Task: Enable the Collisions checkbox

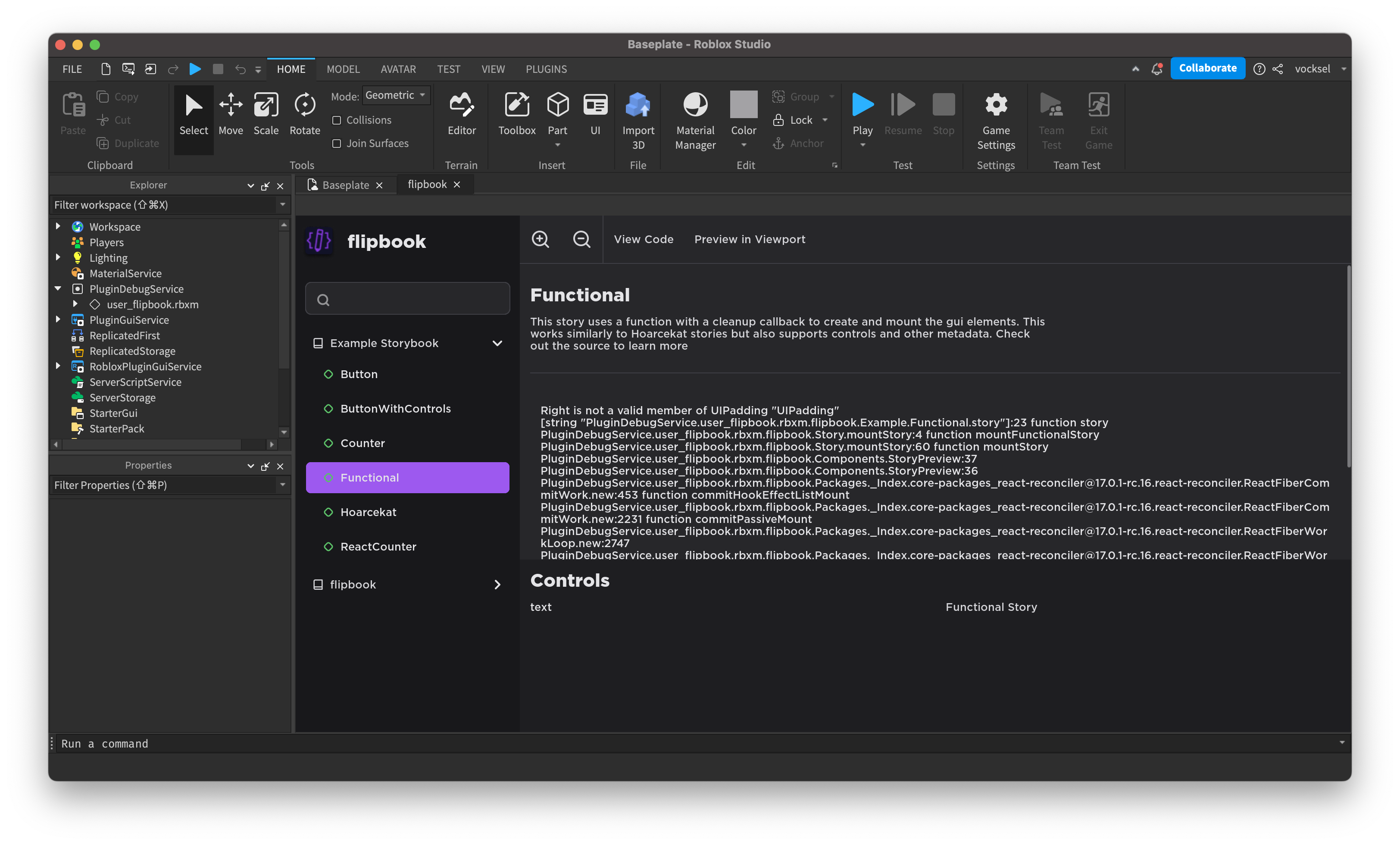Action: (x=336, y=120)
